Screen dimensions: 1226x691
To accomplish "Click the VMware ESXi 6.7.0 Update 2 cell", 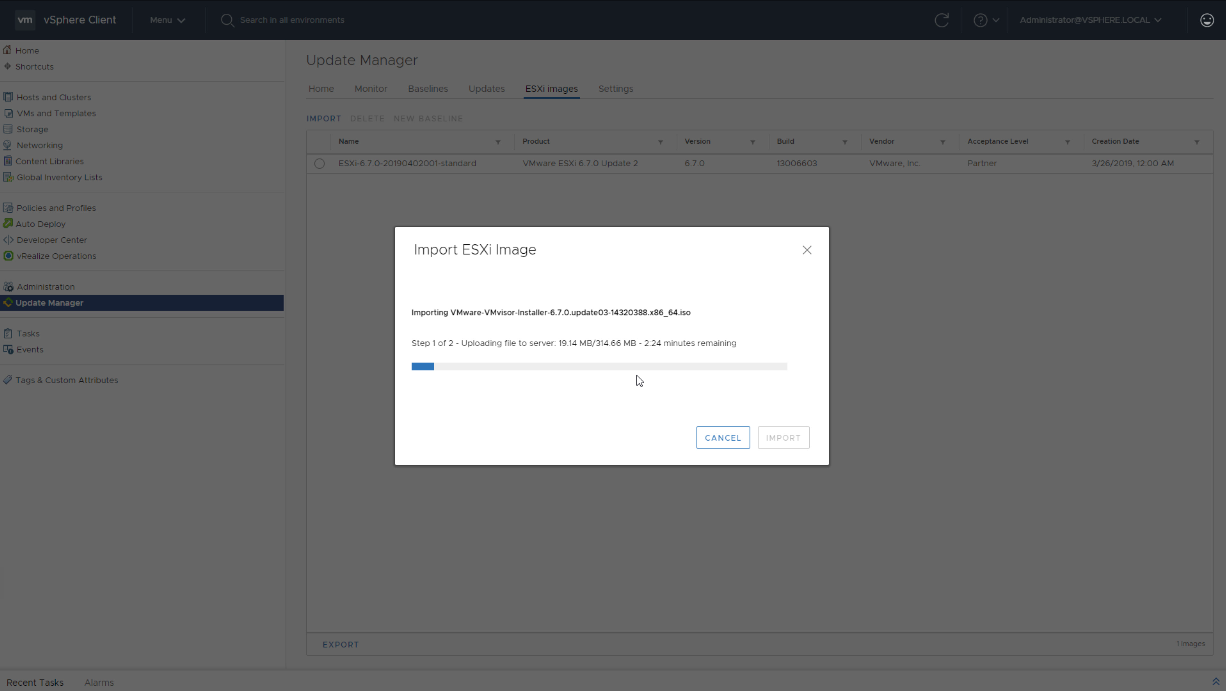I will click(580, 163).
